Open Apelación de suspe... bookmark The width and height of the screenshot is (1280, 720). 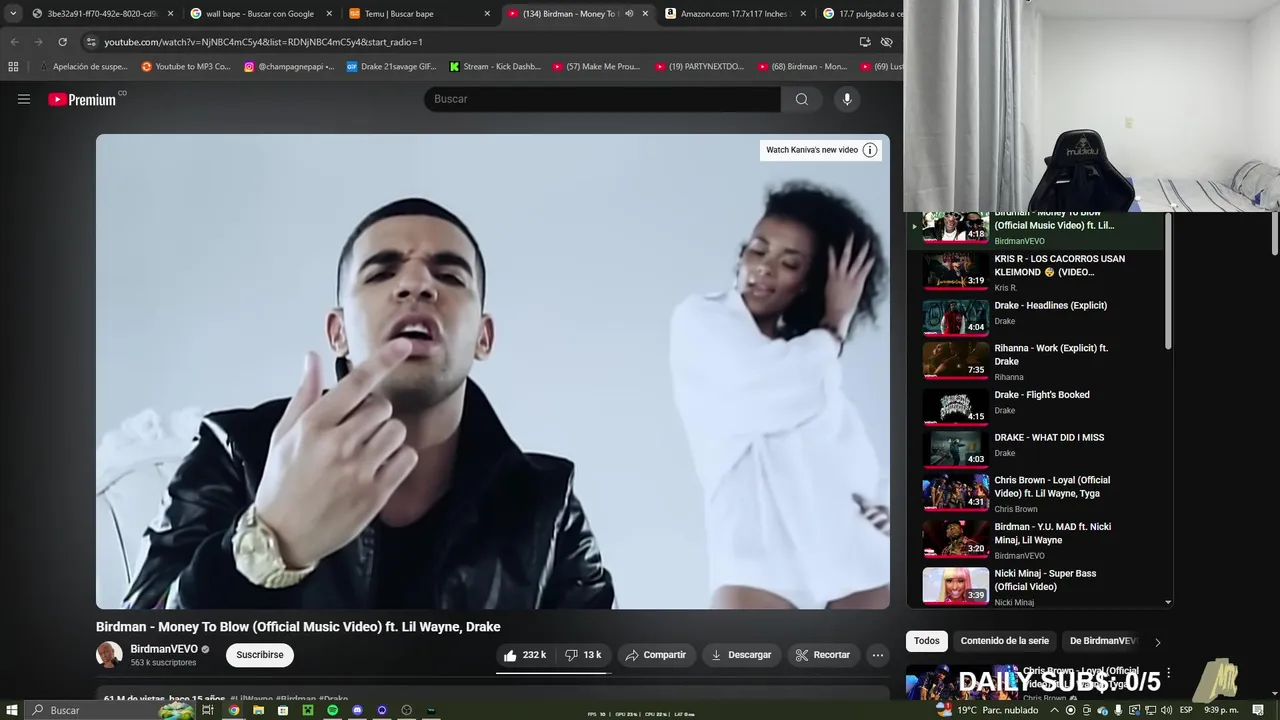tap(85, 67)
